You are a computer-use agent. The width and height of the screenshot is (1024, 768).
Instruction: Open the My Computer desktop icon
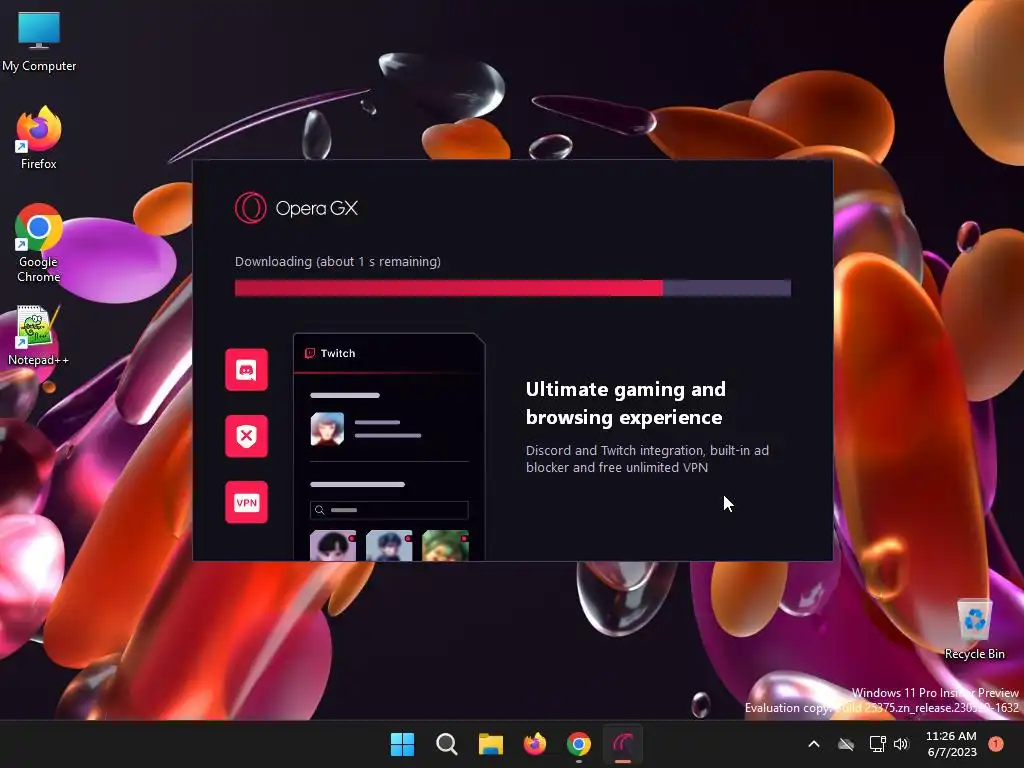[39, 40]
